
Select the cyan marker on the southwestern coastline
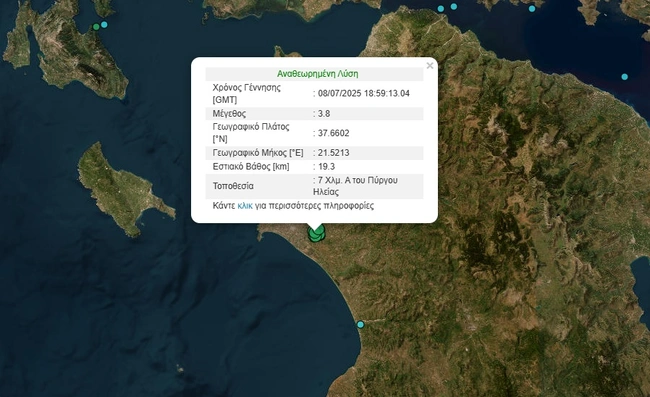(x=360, y=324)
